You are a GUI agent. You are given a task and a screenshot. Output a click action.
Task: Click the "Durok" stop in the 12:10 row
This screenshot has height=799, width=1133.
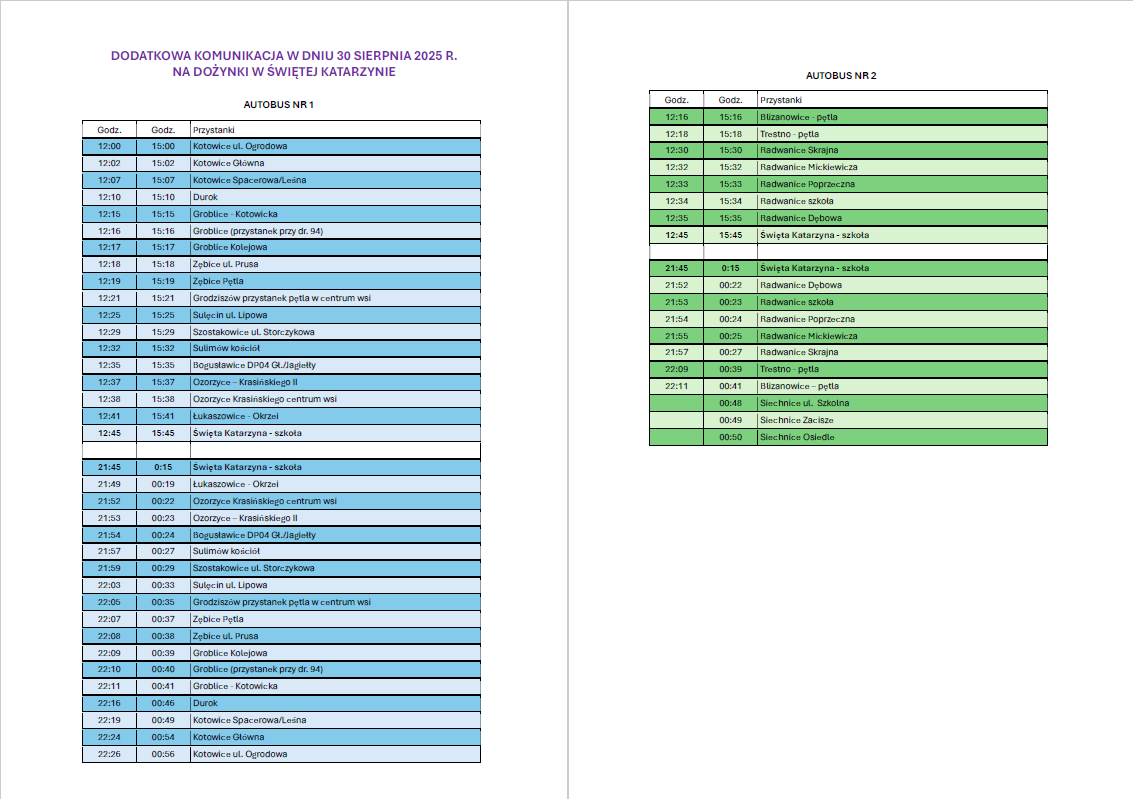[x=205, y=197]
